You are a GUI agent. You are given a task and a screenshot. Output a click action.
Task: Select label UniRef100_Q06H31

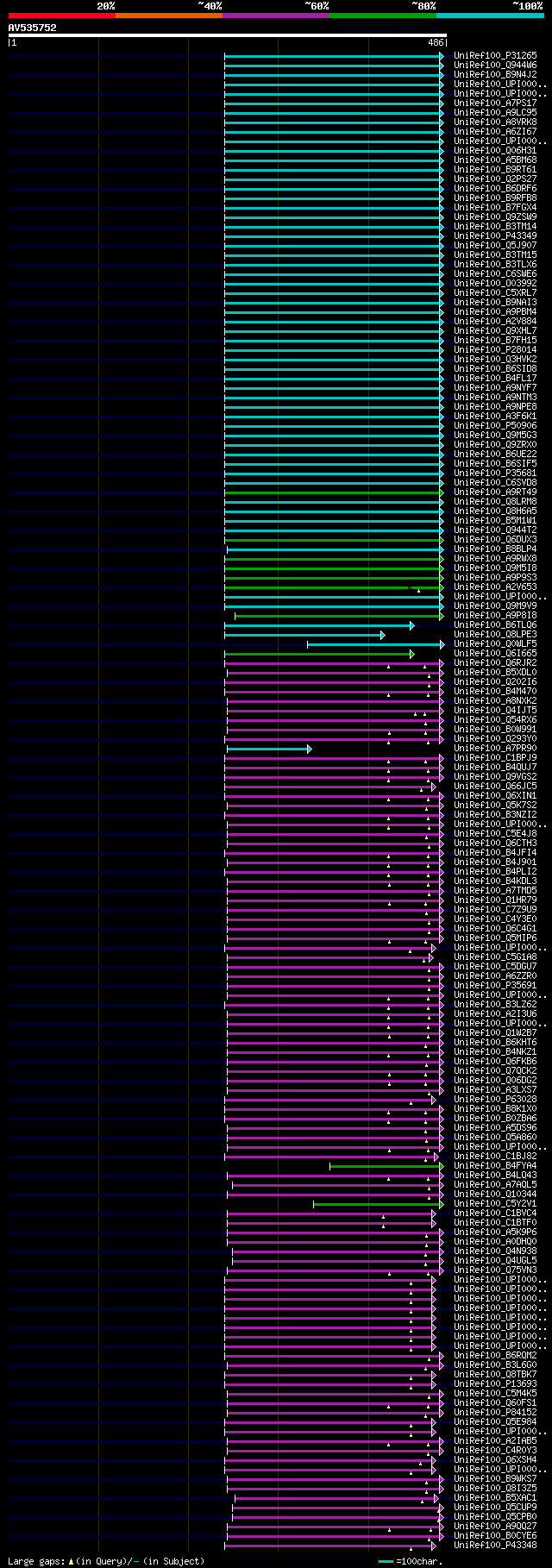pyautogui.click(x=495, y=151)
